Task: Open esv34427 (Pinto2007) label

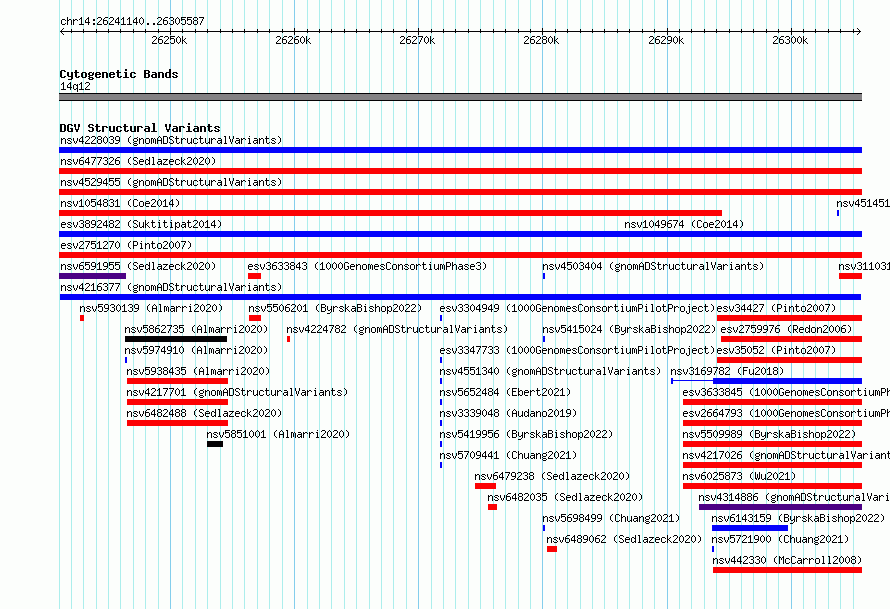Action: click(776, 308)
